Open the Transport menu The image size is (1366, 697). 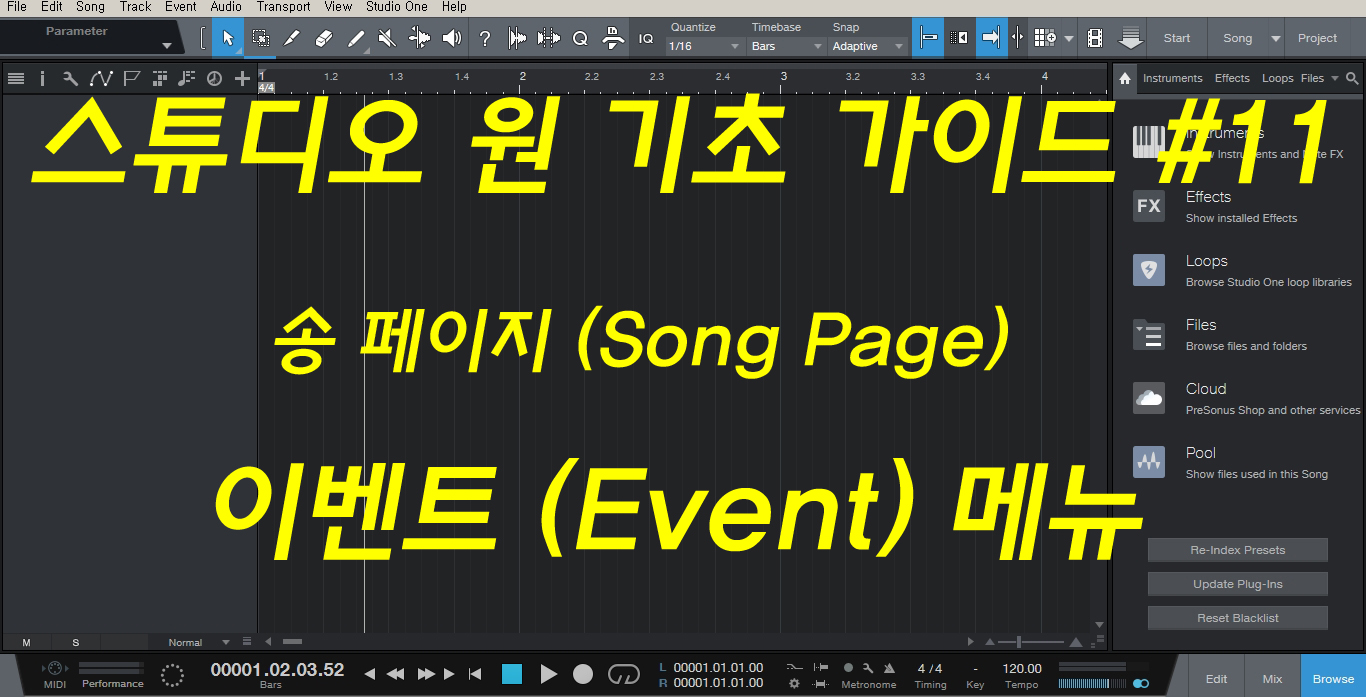pyautogui.click(x=283, y=6)
